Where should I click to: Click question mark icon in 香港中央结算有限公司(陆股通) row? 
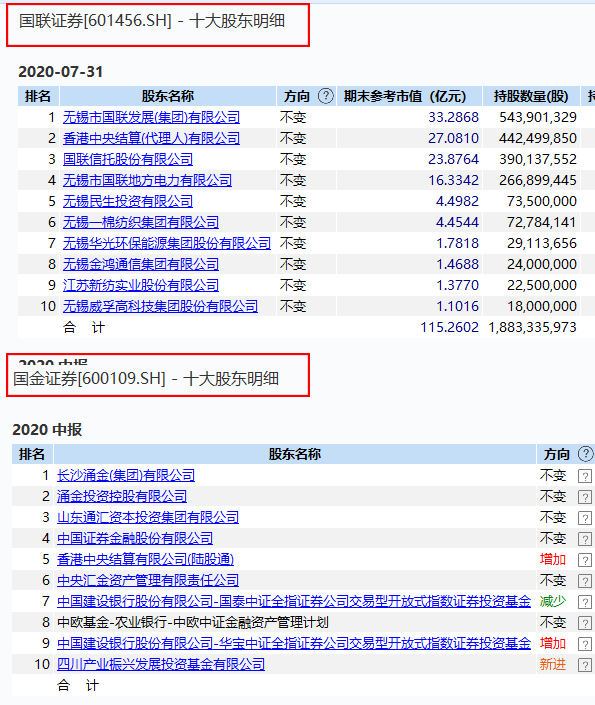(585, 560)
